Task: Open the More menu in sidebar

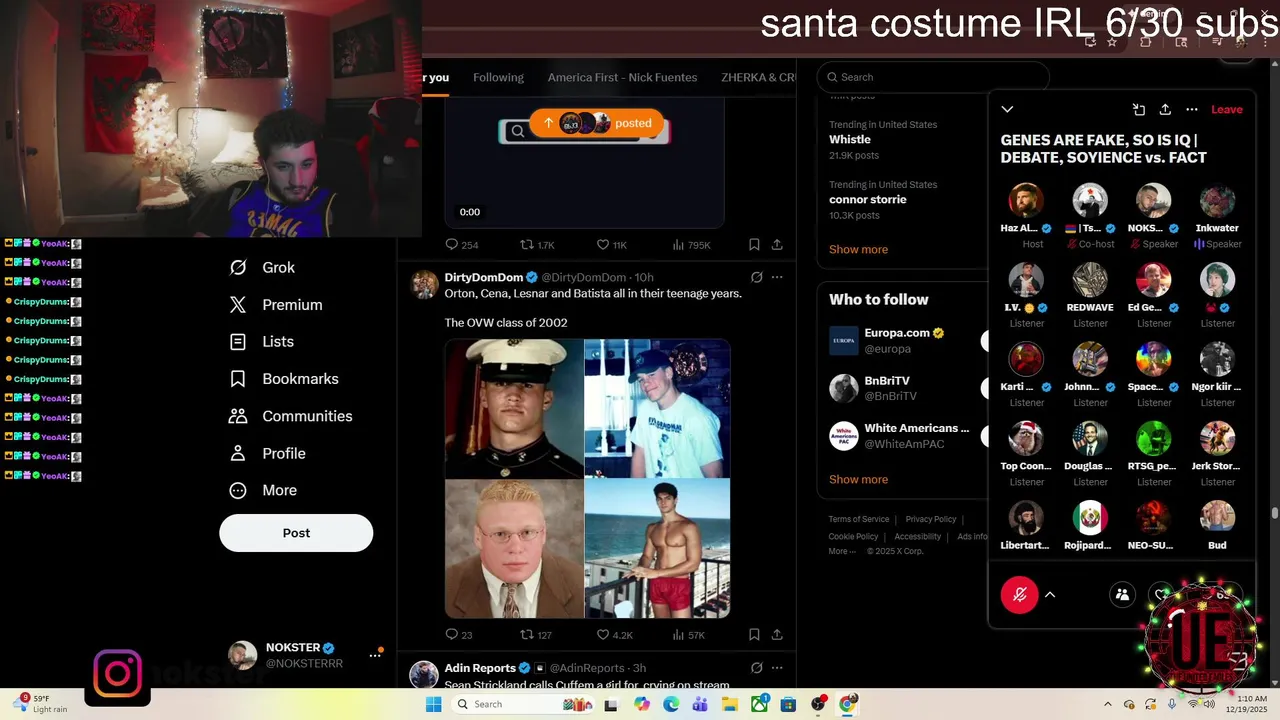Action: point(263,490)
